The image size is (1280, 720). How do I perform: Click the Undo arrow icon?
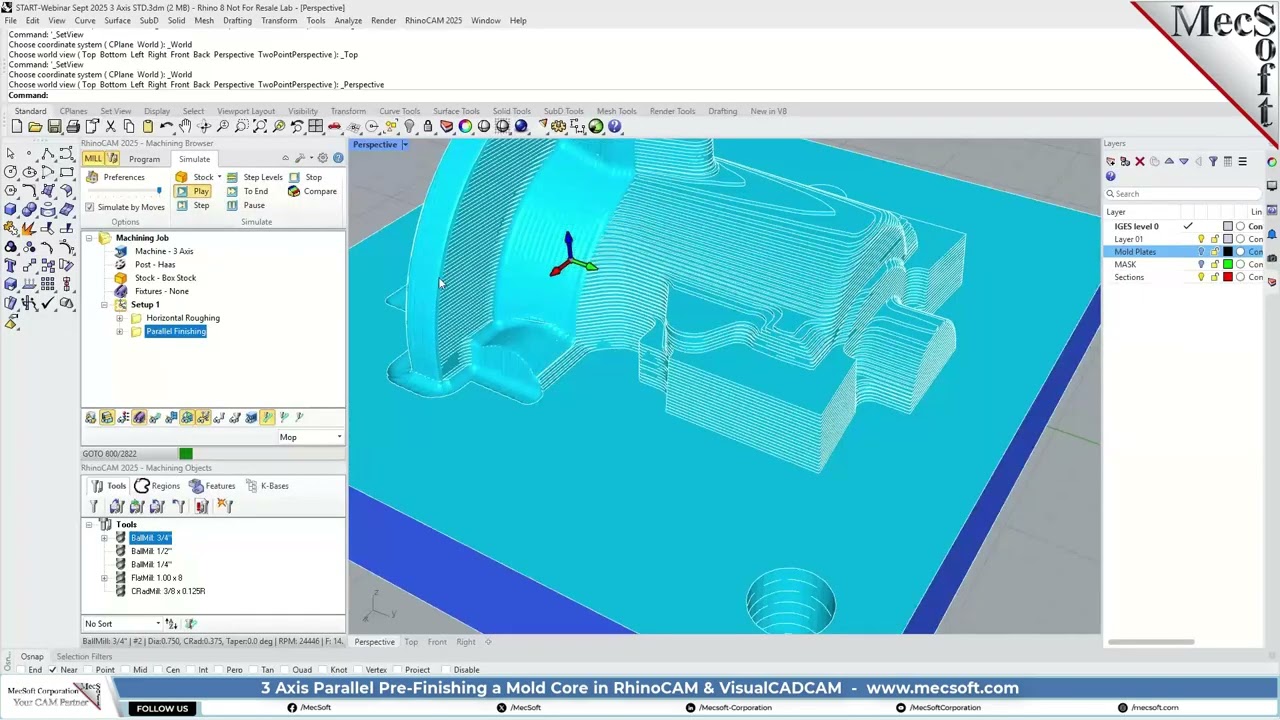(x=166, y=126)
